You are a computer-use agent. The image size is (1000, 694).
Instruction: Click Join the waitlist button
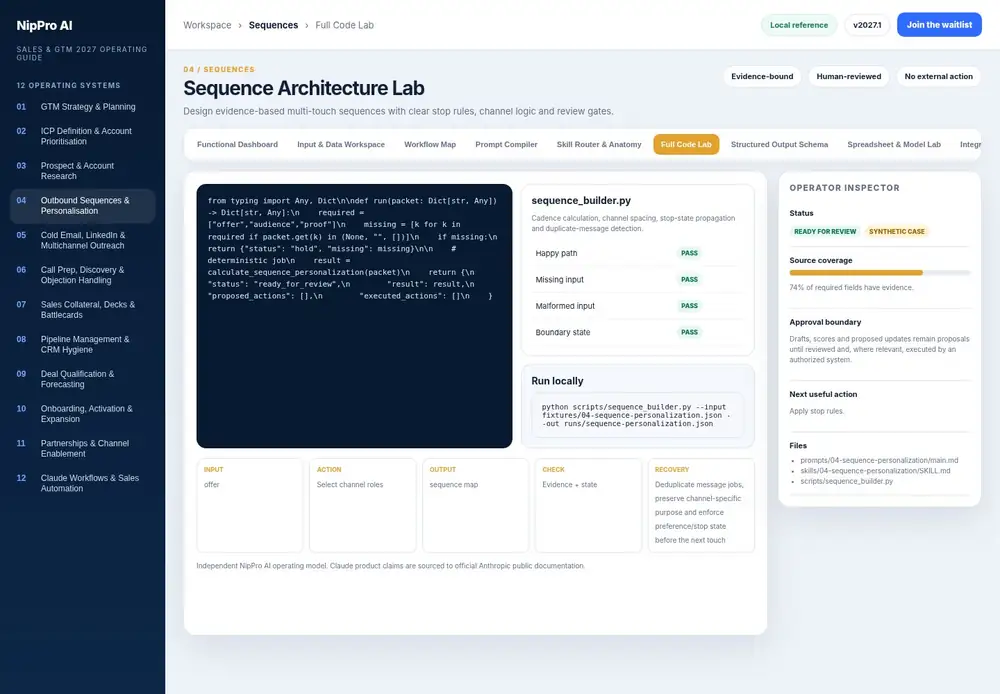point(939,25)
